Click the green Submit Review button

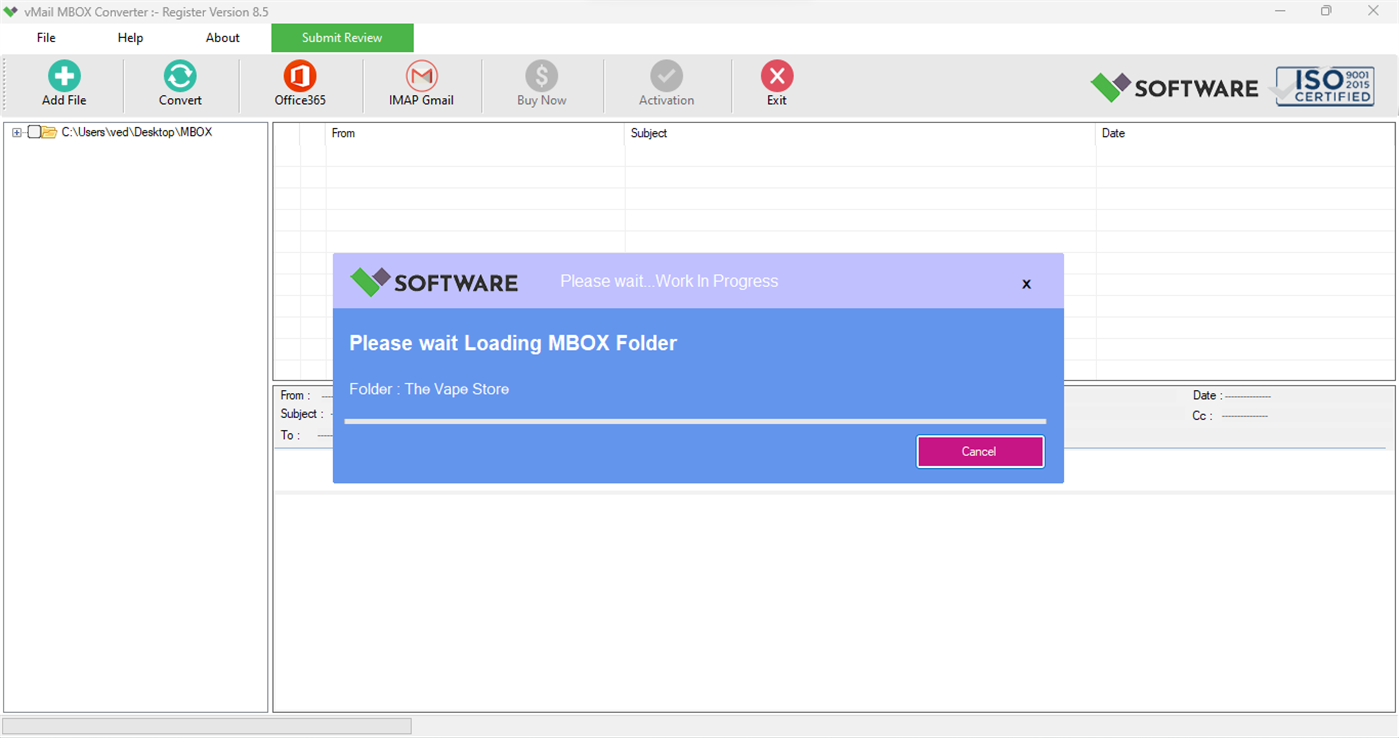tap(342, 37)
